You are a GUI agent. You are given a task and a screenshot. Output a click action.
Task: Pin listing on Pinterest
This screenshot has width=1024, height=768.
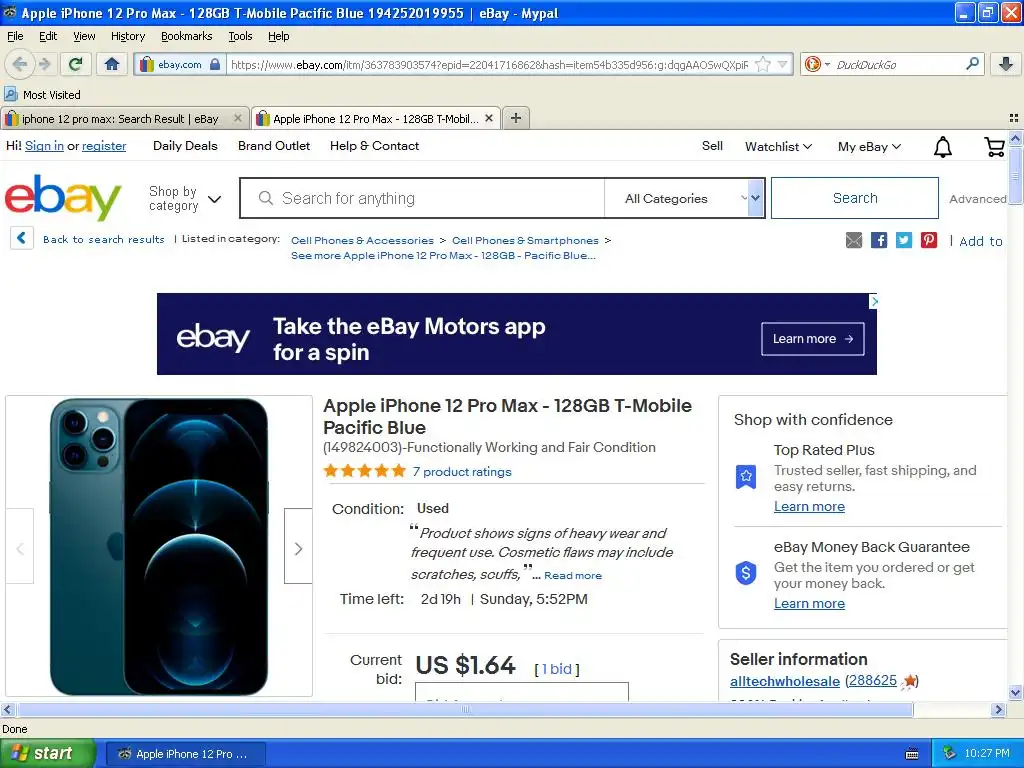929,240
